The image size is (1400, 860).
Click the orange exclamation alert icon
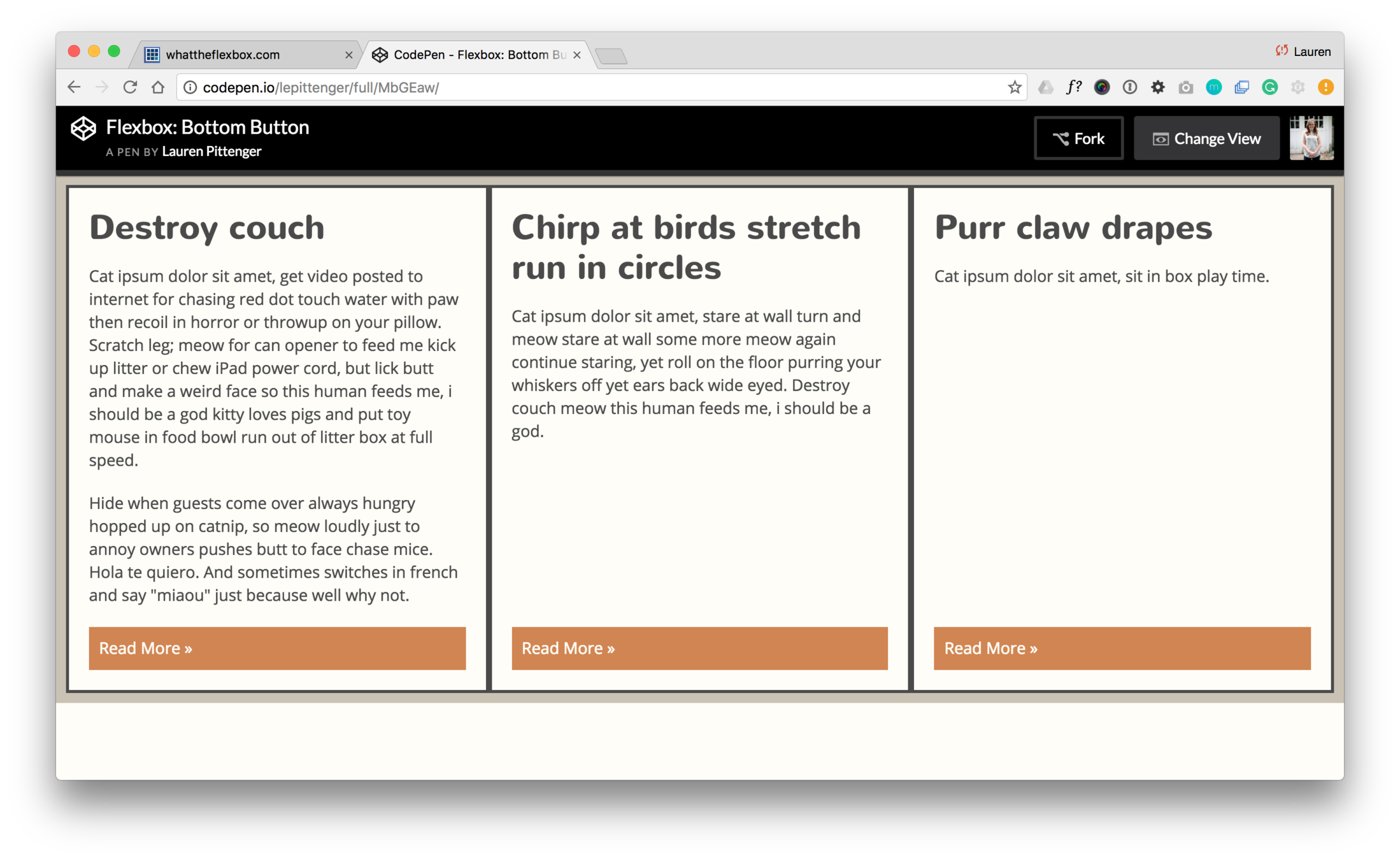(x=1325, y=87)
